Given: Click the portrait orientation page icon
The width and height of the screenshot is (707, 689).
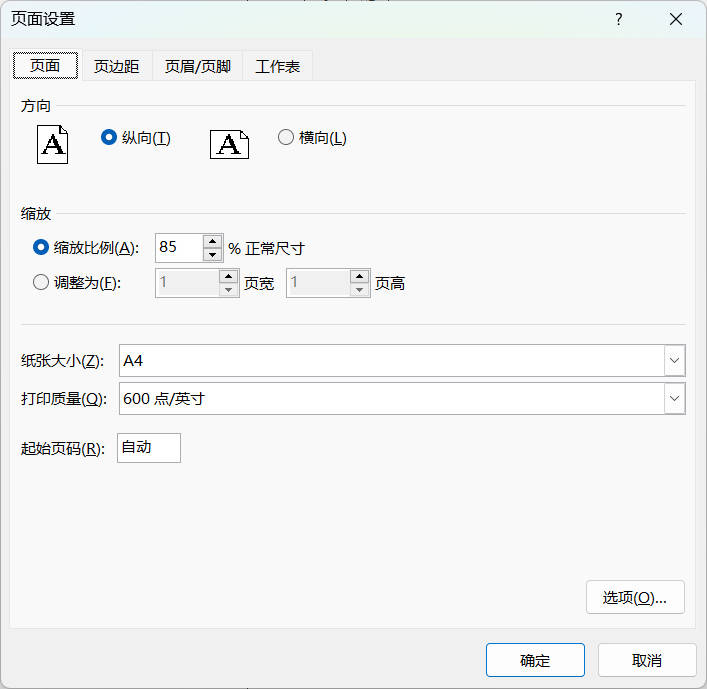Looking at the screenshot, I should [x=52, y=144].
